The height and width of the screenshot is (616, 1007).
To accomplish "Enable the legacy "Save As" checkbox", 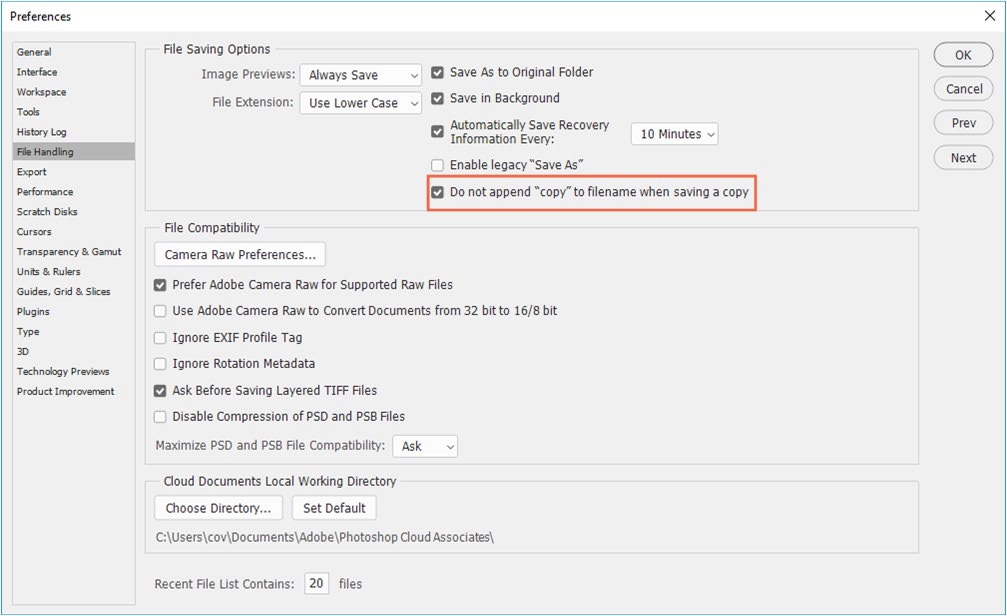I will (x=437, y=165).
